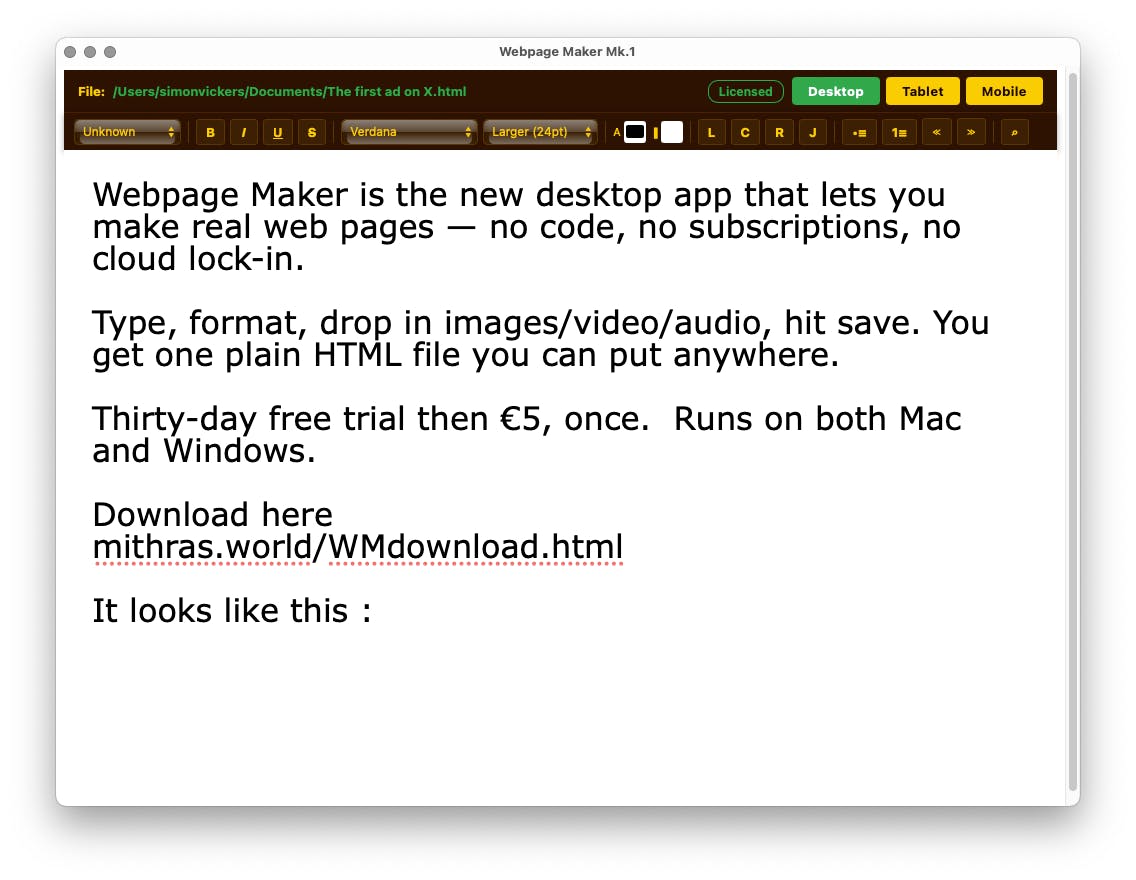Switch to Mobile preview mode
1136x880 pixels.
(1003, 91)
